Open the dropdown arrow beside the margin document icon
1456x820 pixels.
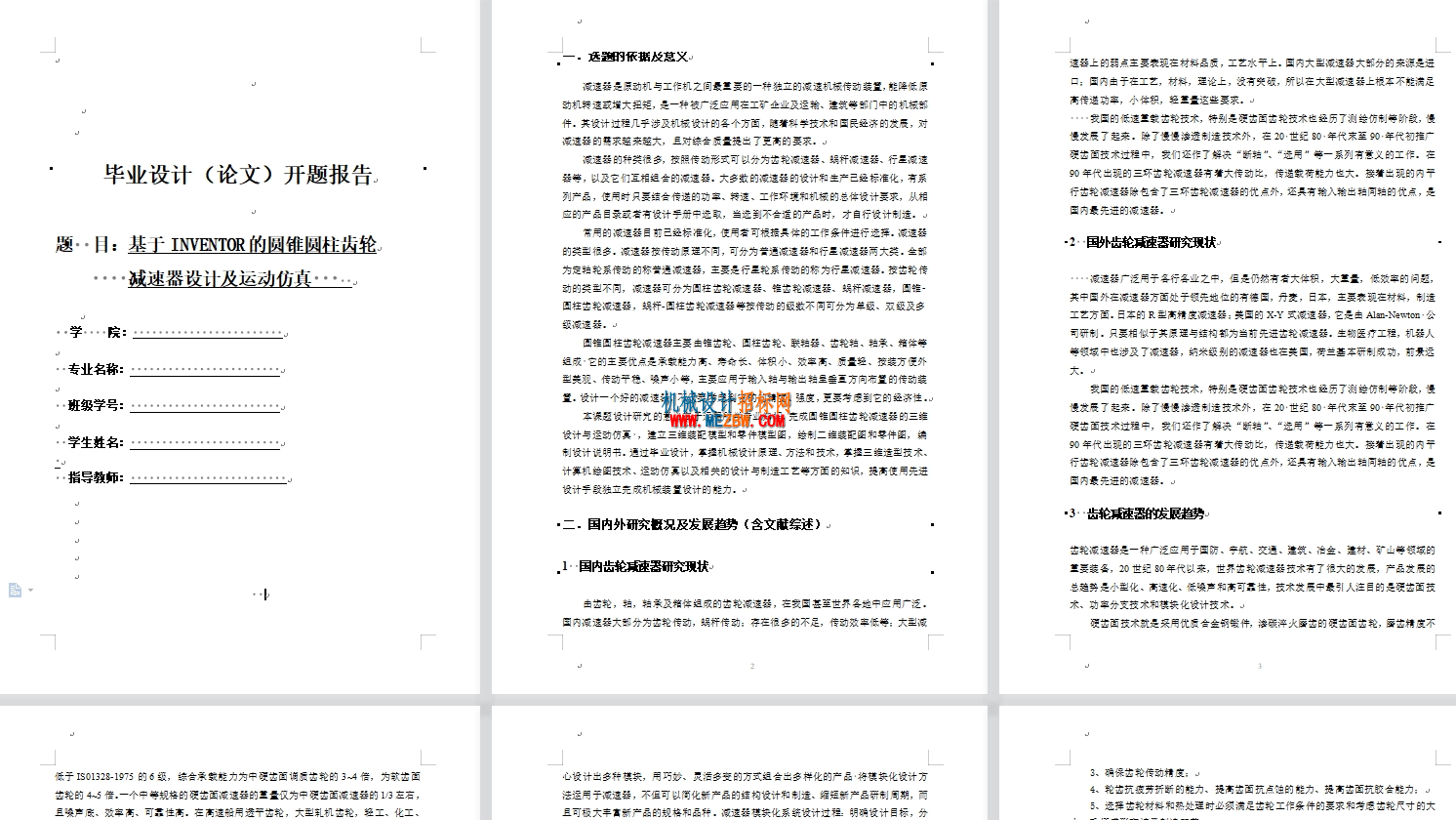[x=30, y=590]
